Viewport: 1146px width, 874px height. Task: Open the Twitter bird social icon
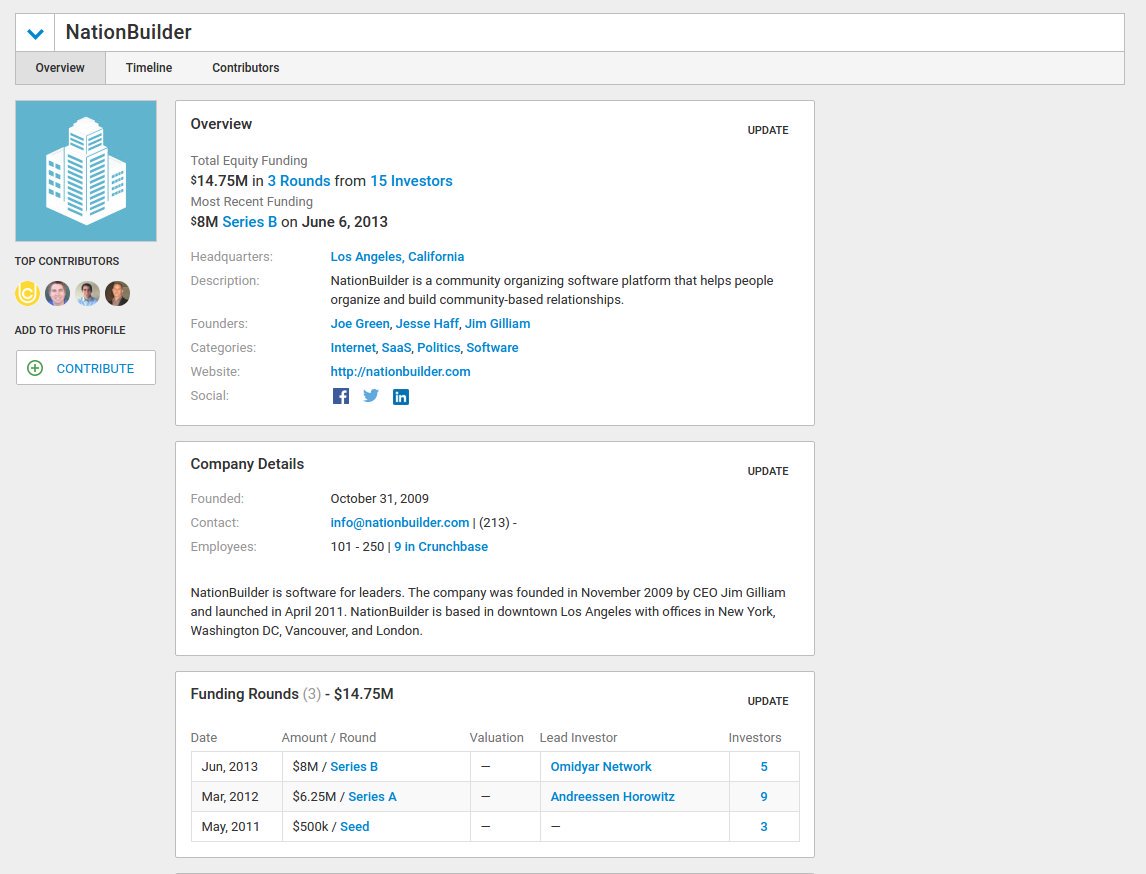(x=371, y=396)
